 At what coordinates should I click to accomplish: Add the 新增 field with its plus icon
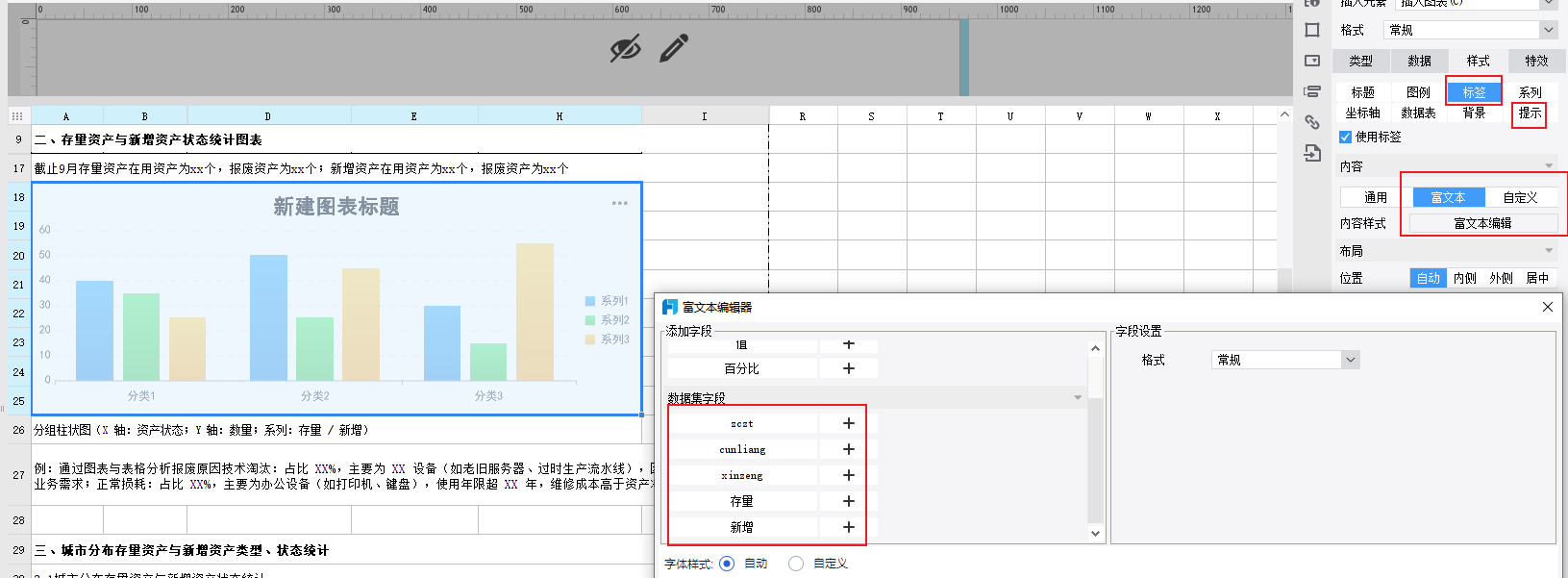(849, 527)
